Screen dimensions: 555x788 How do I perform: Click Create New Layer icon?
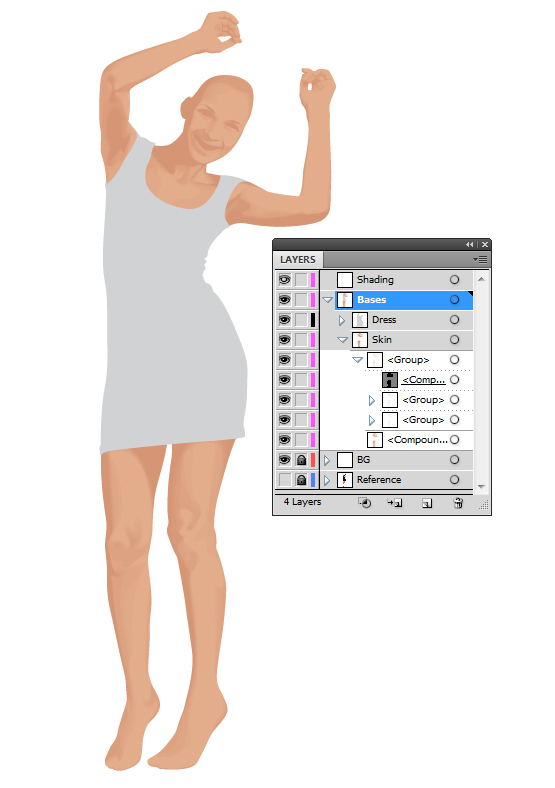pyautogui.click(x=427, y=503)
